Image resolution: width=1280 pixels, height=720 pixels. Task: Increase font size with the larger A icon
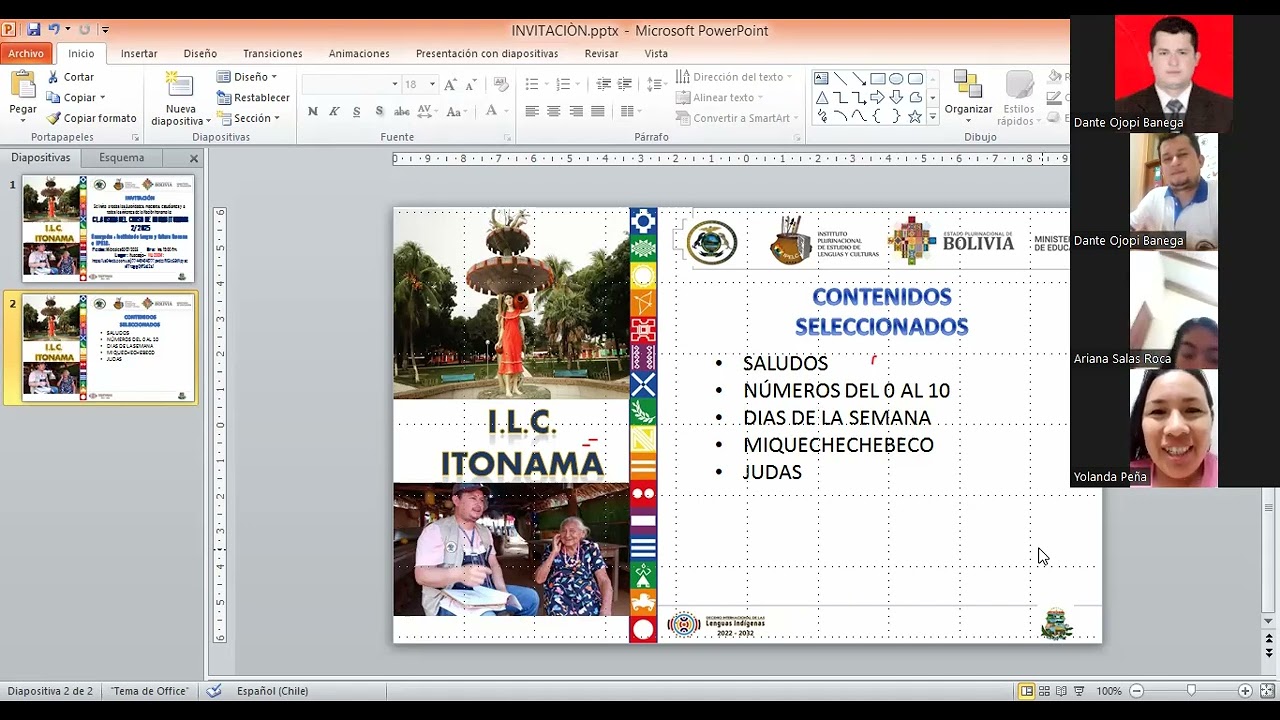450,85
